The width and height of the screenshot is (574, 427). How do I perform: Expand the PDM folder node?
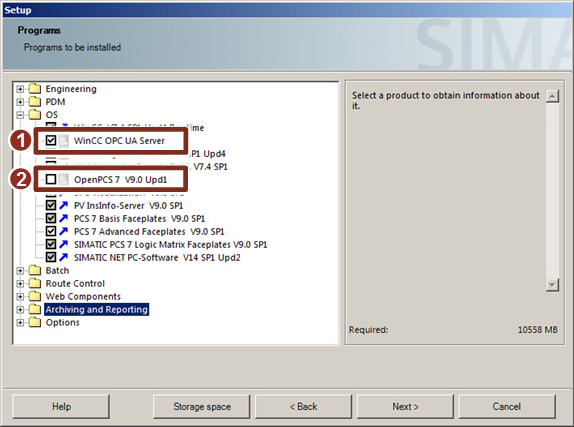coord(20,102)
